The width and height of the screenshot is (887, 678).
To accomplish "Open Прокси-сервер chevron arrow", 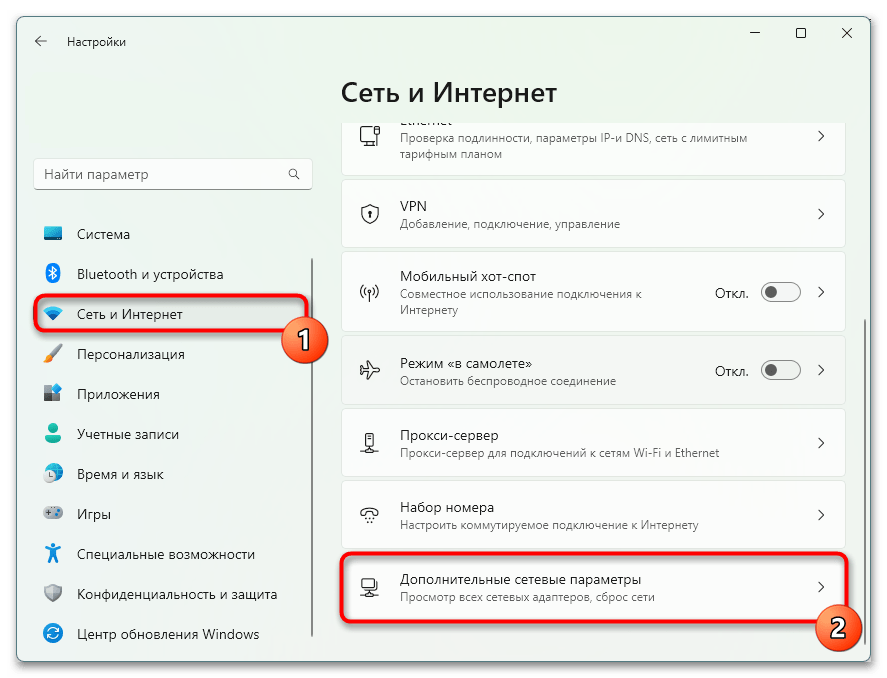I will (x=821, y=443).
